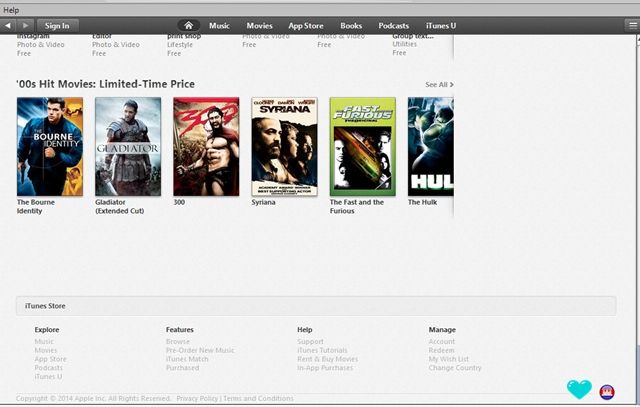Click The Bourne Identity title link

[36, 207]
